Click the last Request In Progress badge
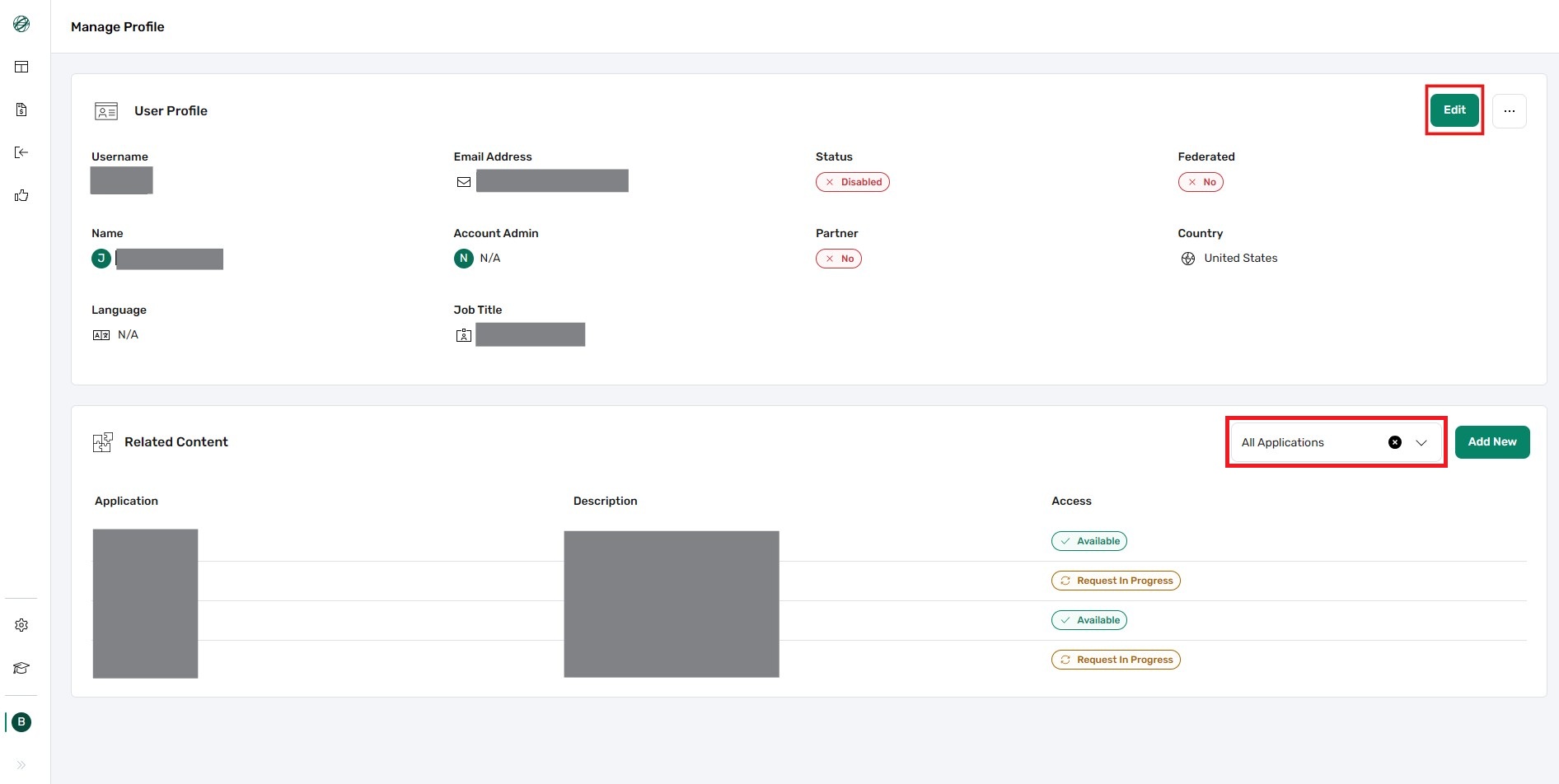The width and height of the screenshot is (1559, 784). [x=1116, y=660]
